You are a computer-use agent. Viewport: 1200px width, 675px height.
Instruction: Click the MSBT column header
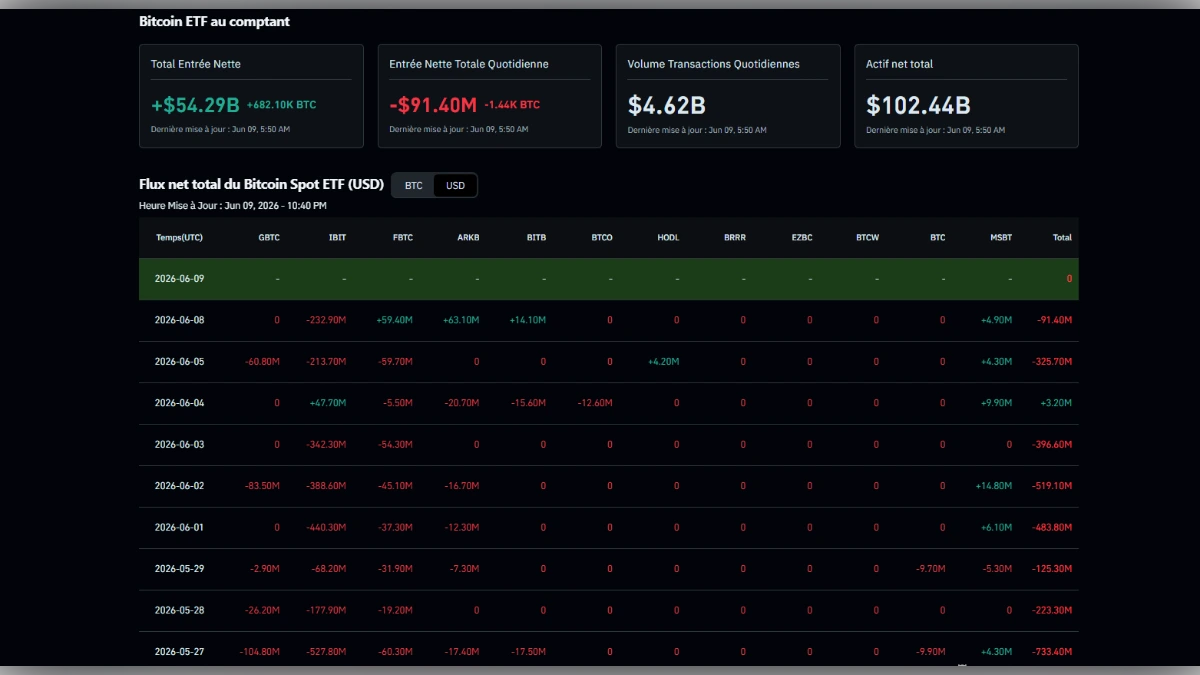(x=1001, y=238)
